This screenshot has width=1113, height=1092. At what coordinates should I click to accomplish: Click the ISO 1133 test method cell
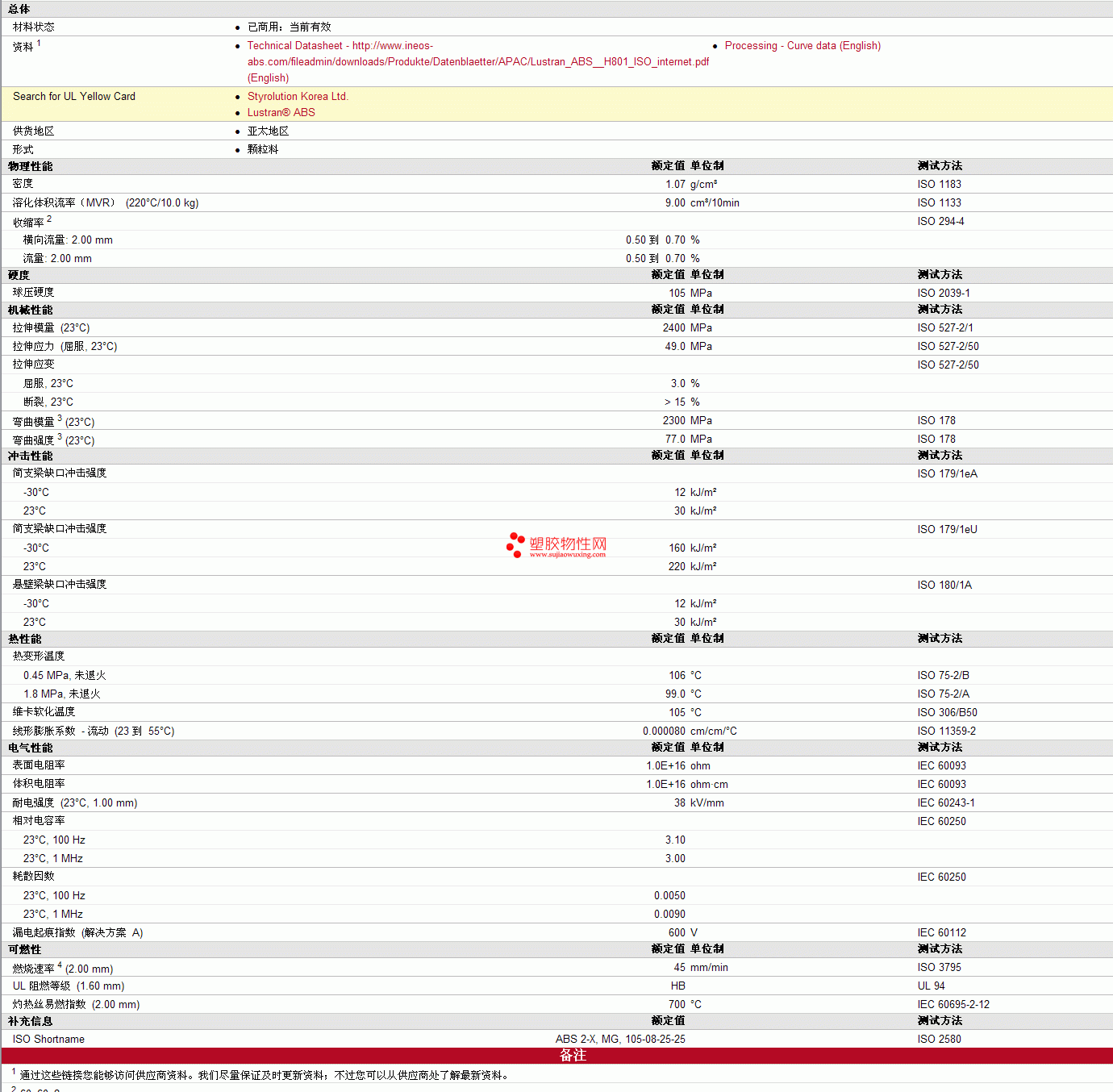pos(939,202)
